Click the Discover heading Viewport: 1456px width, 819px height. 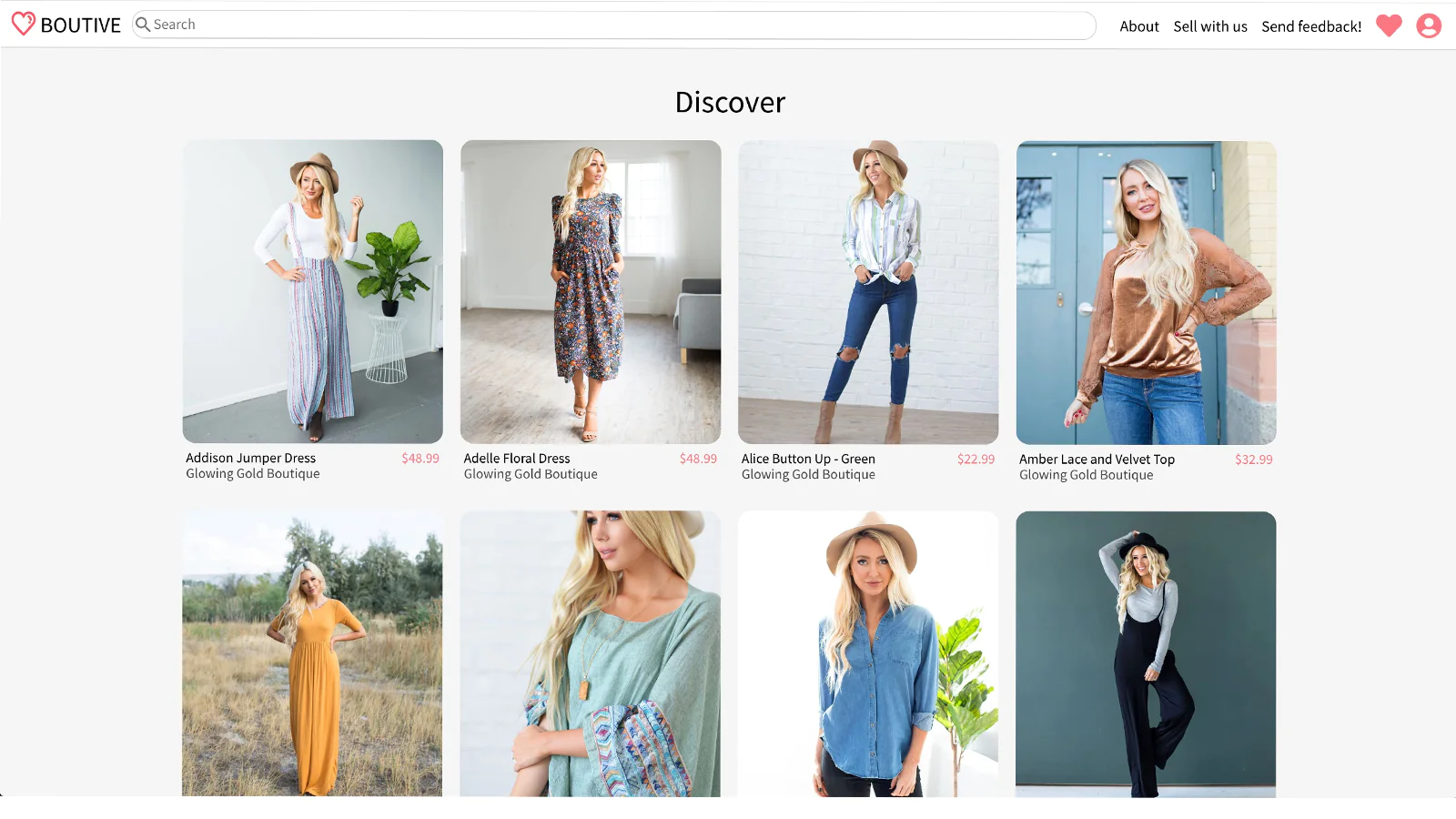tap(730, 102)
